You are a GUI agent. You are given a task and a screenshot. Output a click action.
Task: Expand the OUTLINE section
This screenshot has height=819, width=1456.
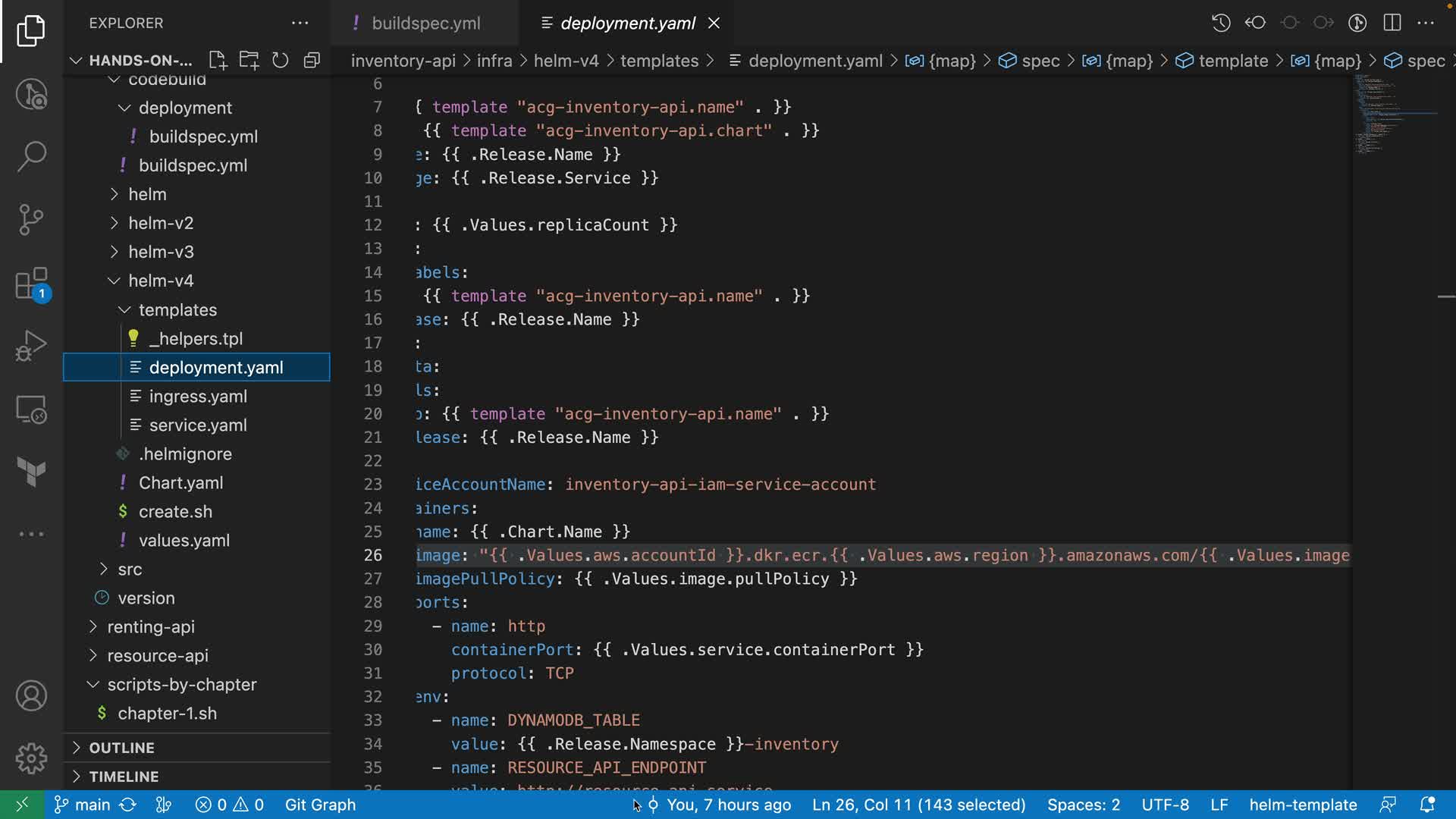(x=121, y=748)
